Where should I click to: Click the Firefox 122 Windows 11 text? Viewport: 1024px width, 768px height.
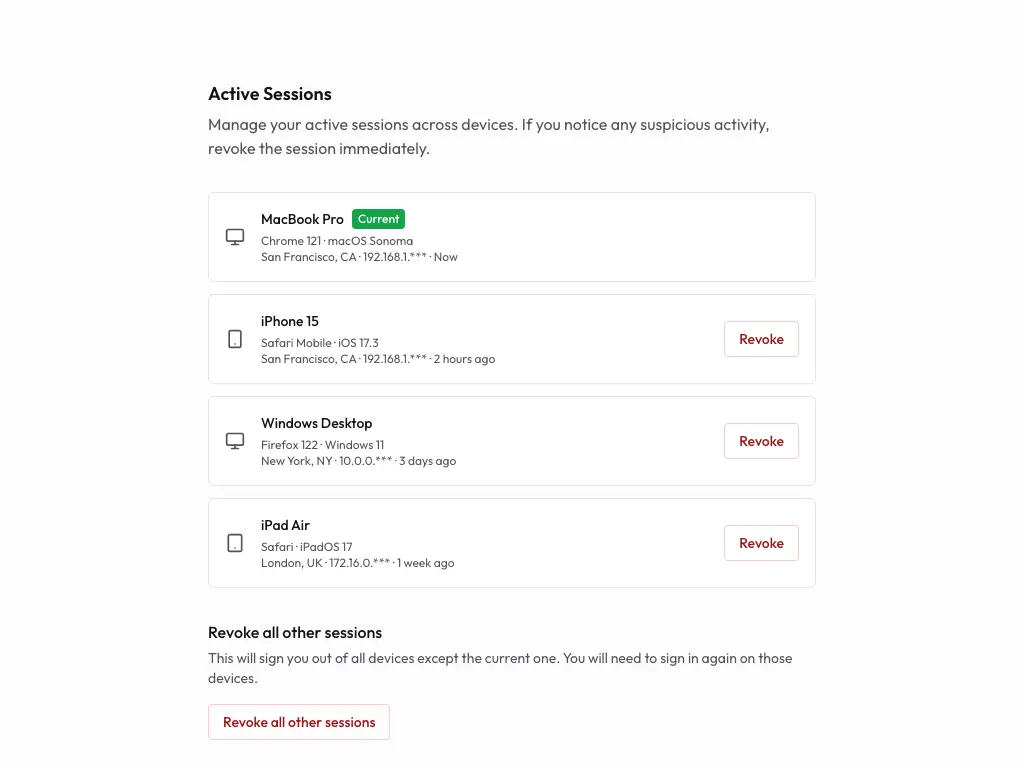coord(322,445)
